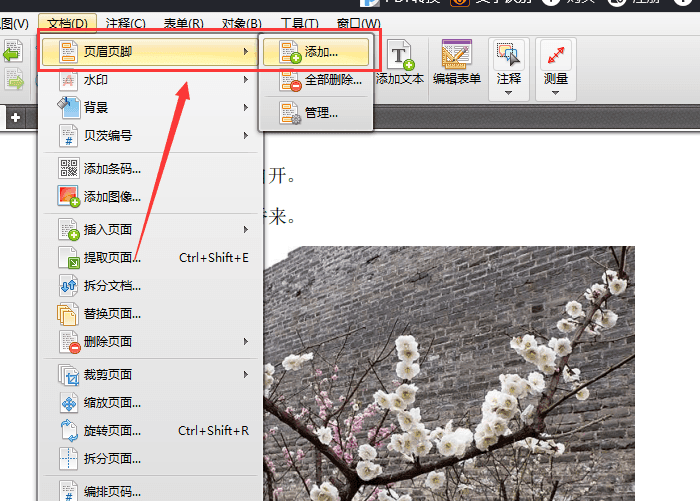Open the 工具(T) menu
This screenshot has width=700, height=501.
click(300, 23)
